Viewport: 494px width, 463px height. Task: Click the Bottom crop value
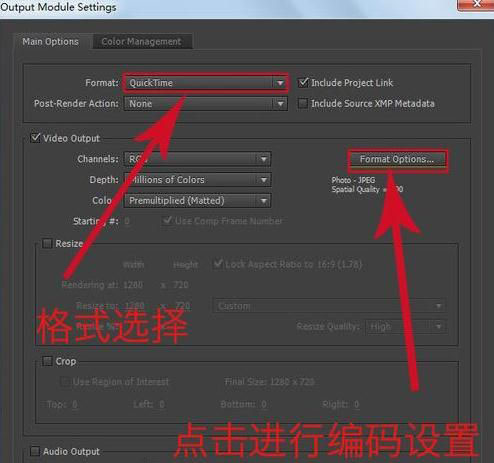[264, 404]
